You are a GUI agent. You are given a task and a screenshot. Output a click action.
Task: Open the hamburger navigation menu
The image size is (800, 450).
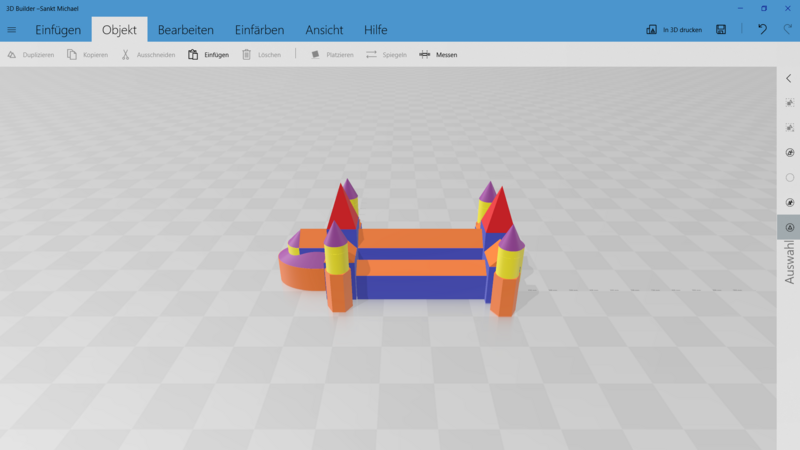point(12,30)
